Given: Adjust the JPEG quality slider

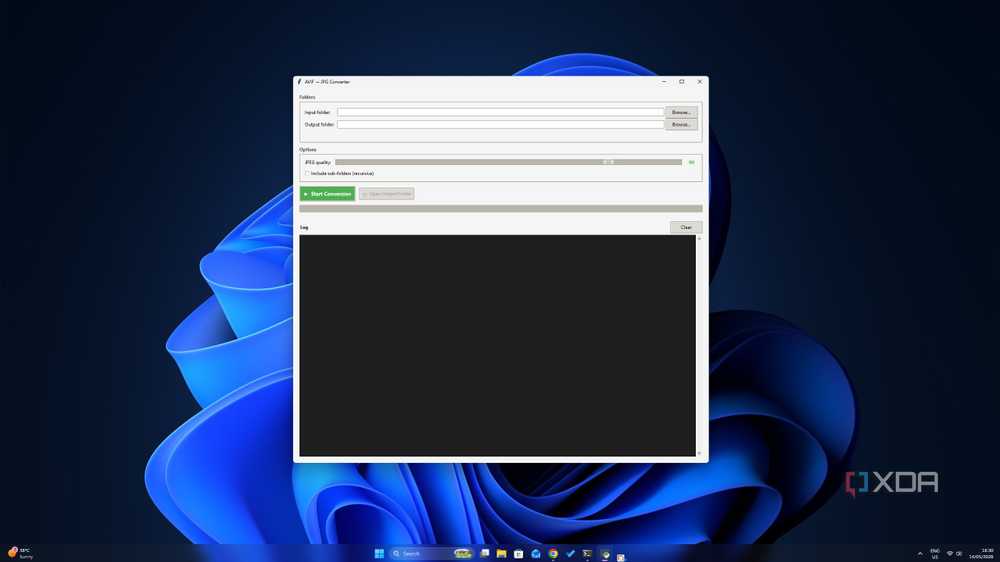Looking at the screenshot, I should tap(508, 162).
